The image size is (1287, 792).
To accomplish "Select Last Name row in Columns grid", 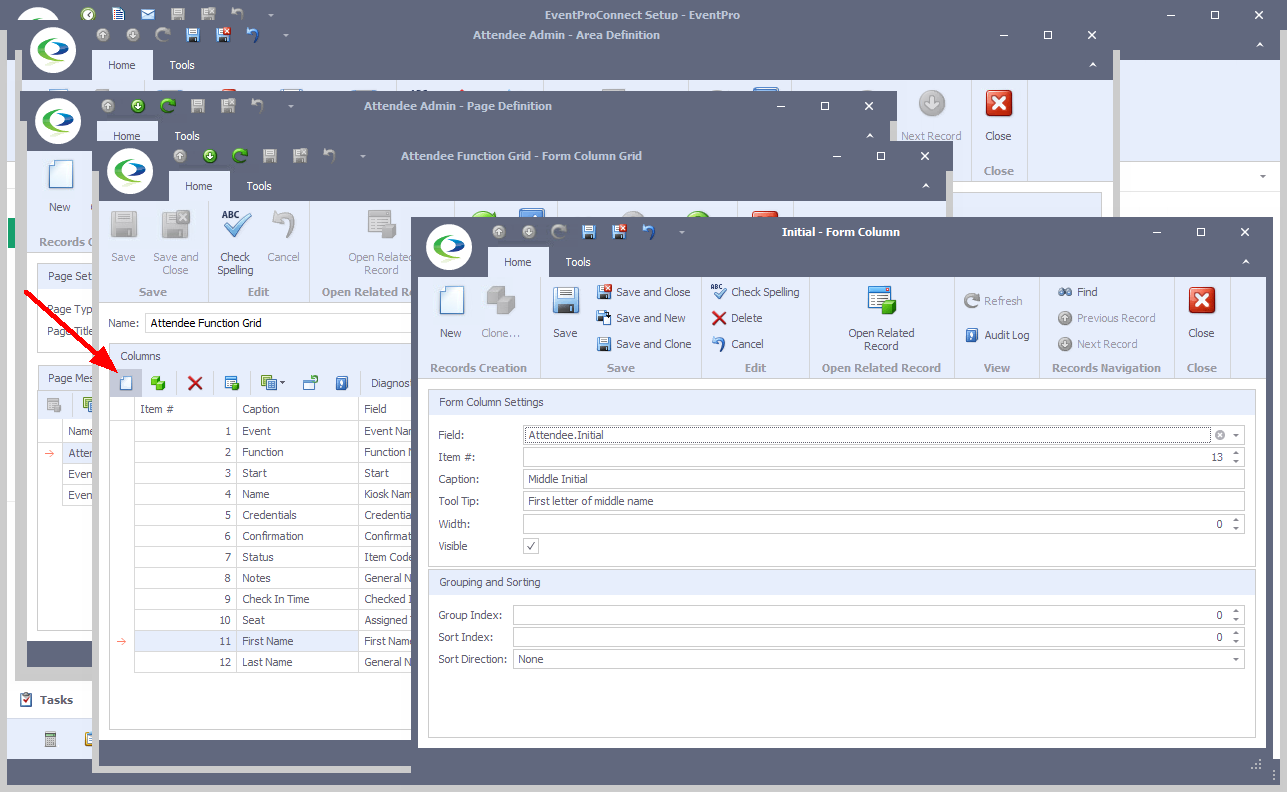I will [272, 662].
